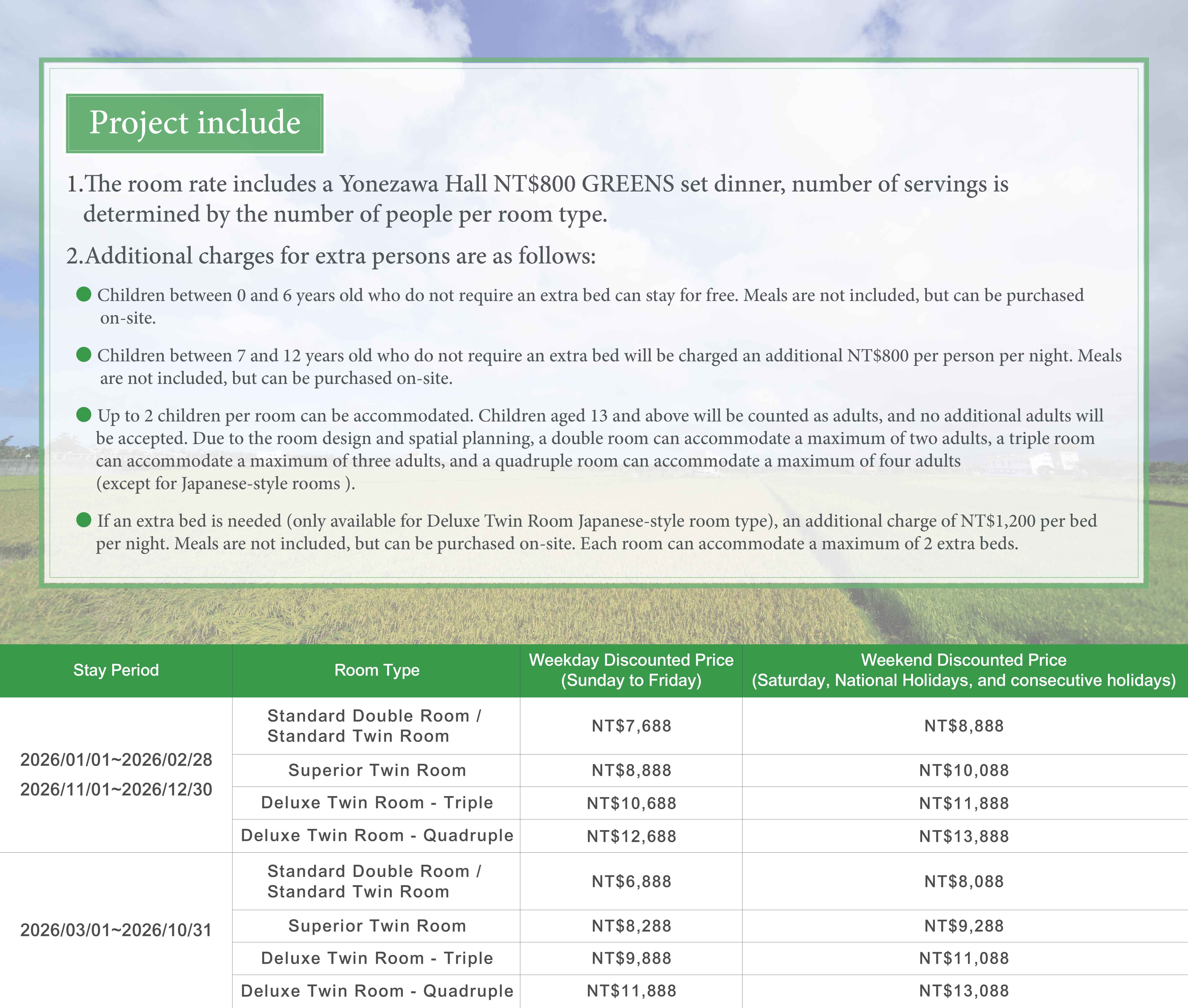The image size is (1188, 1008).
Task: Click the Weekend Discounted Price column header
Action: [963, 670]
